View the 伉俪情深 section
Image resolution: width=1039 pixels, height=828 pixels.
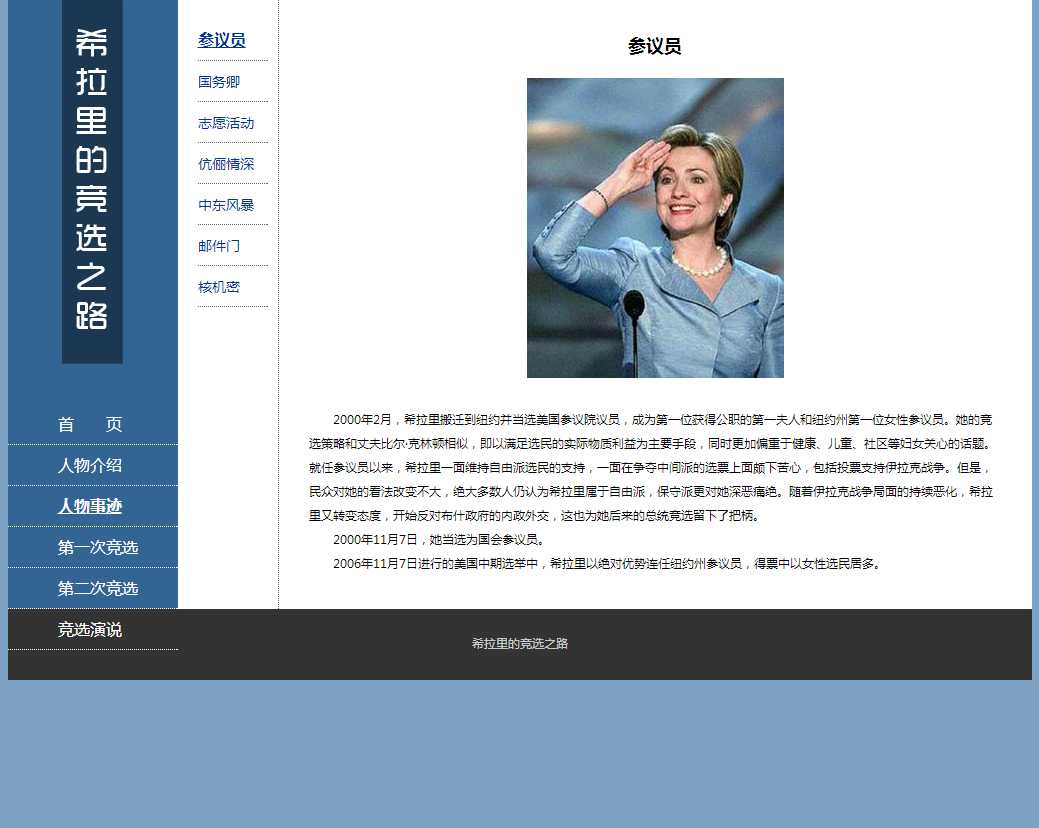(226, 164)
